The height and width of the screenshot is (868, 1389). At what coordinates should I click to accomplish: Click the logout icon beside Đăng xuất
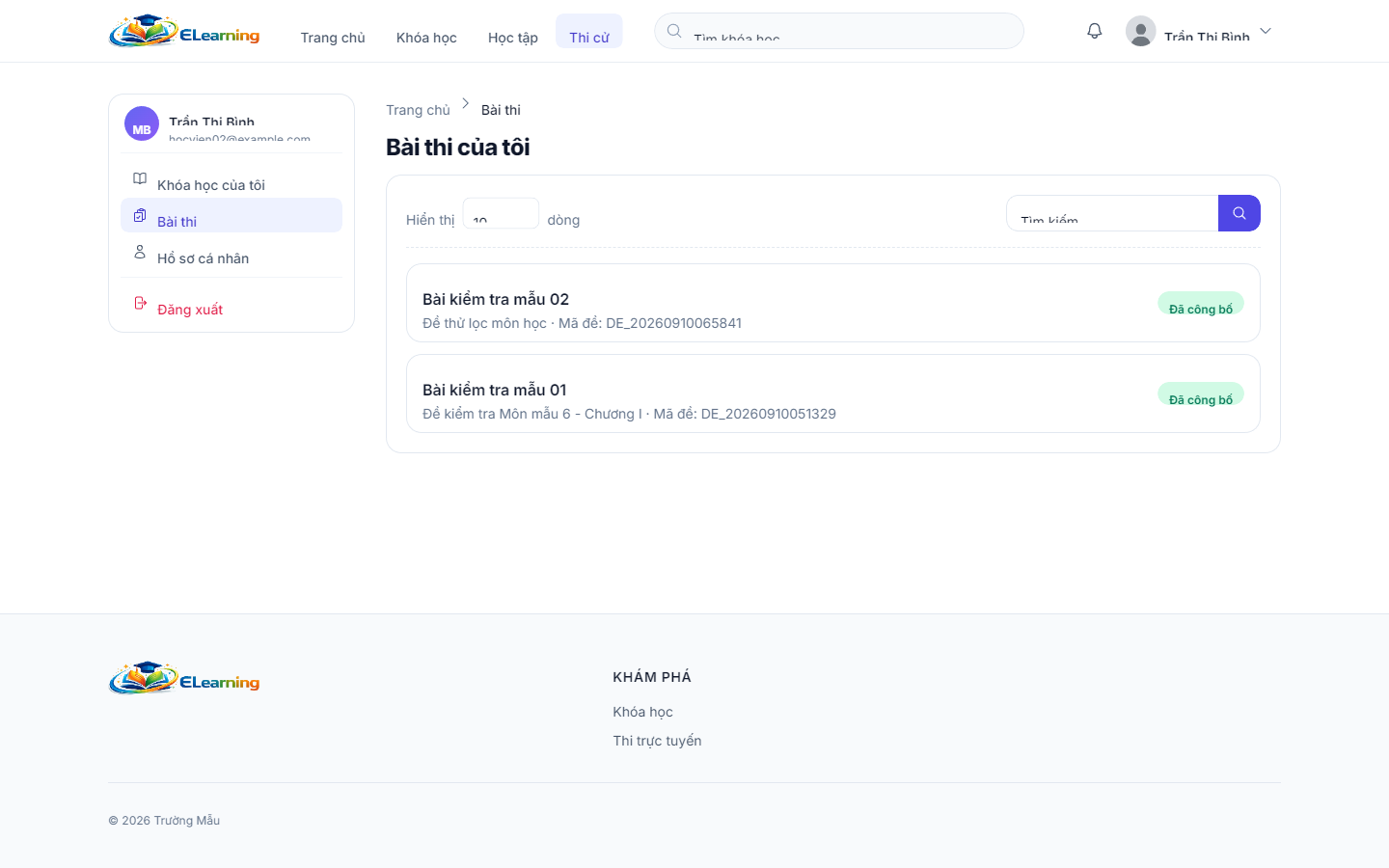click(140, 303)
